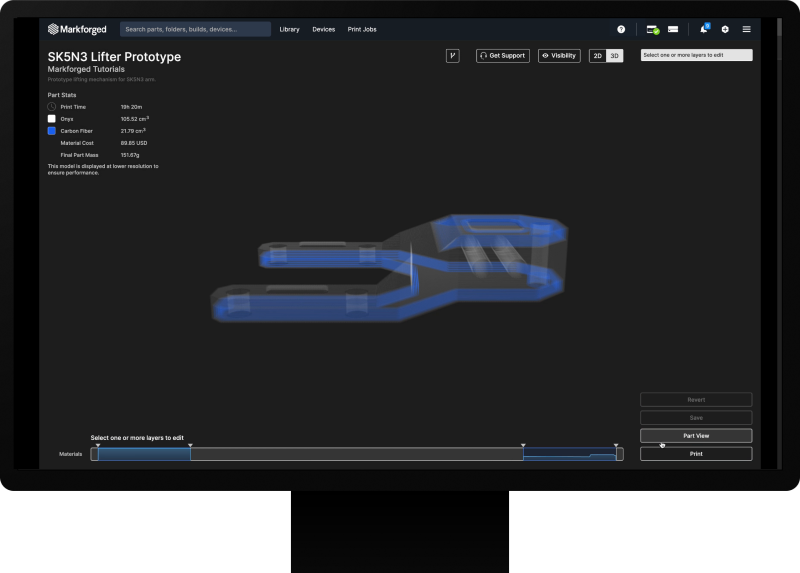The width and height of the screenshot is (800, 573).
Task: Click the SK5N3 Lifter Prototype title
Action: pyautogui.click(x=114, y=57)
